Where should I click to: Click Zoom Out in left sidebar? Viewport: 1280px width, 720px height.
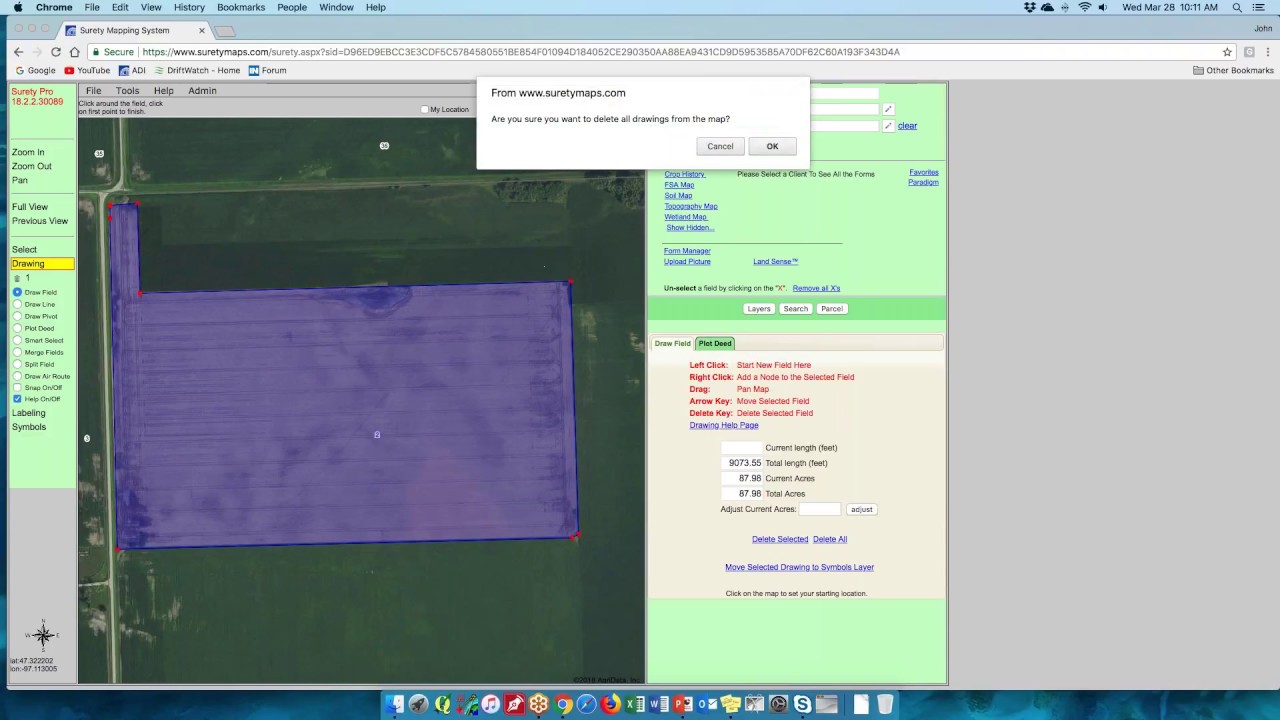click(x=31, y=166)
